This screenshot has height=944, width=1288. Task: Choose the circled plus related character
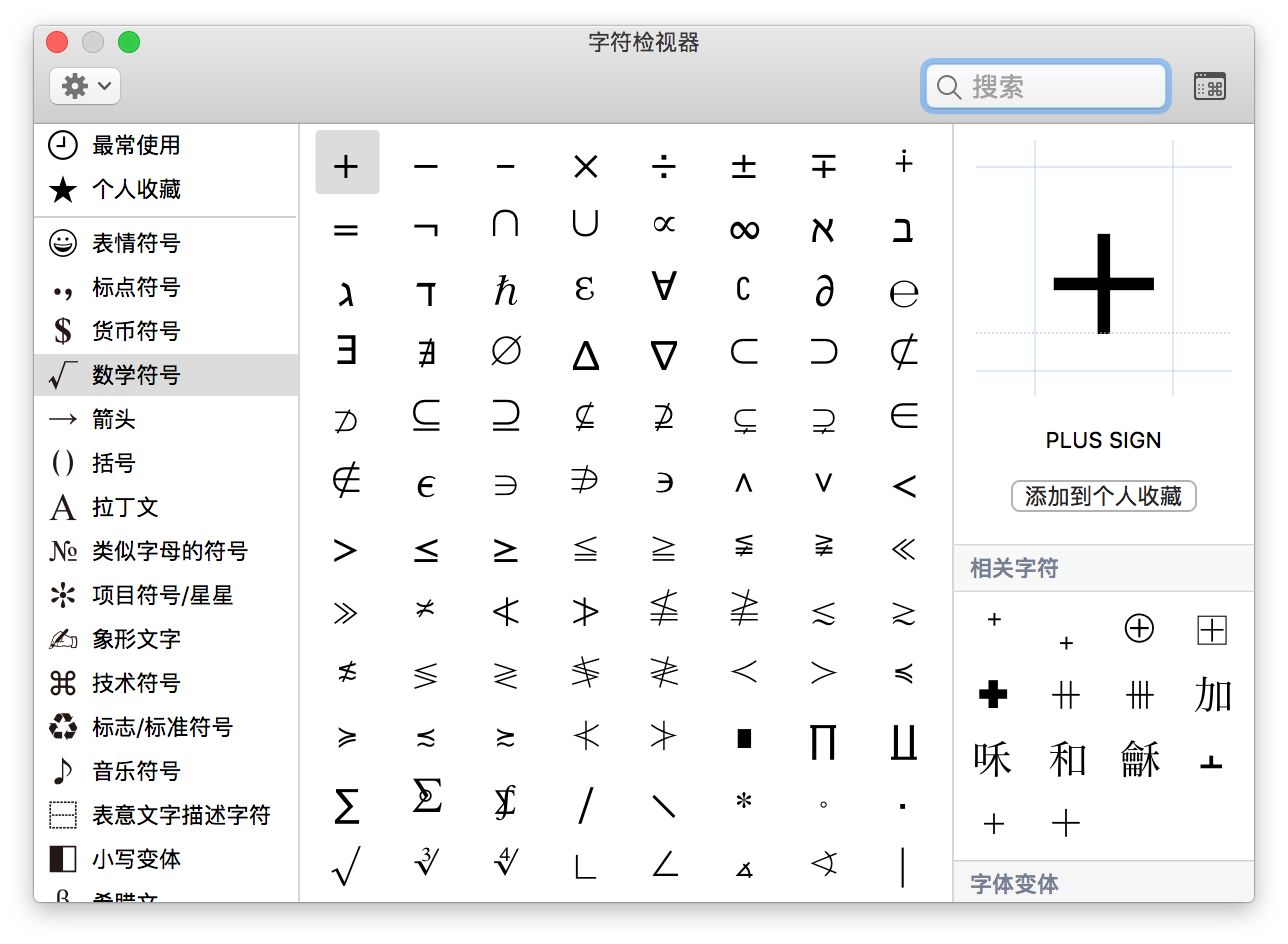[x=1139, y=628]
